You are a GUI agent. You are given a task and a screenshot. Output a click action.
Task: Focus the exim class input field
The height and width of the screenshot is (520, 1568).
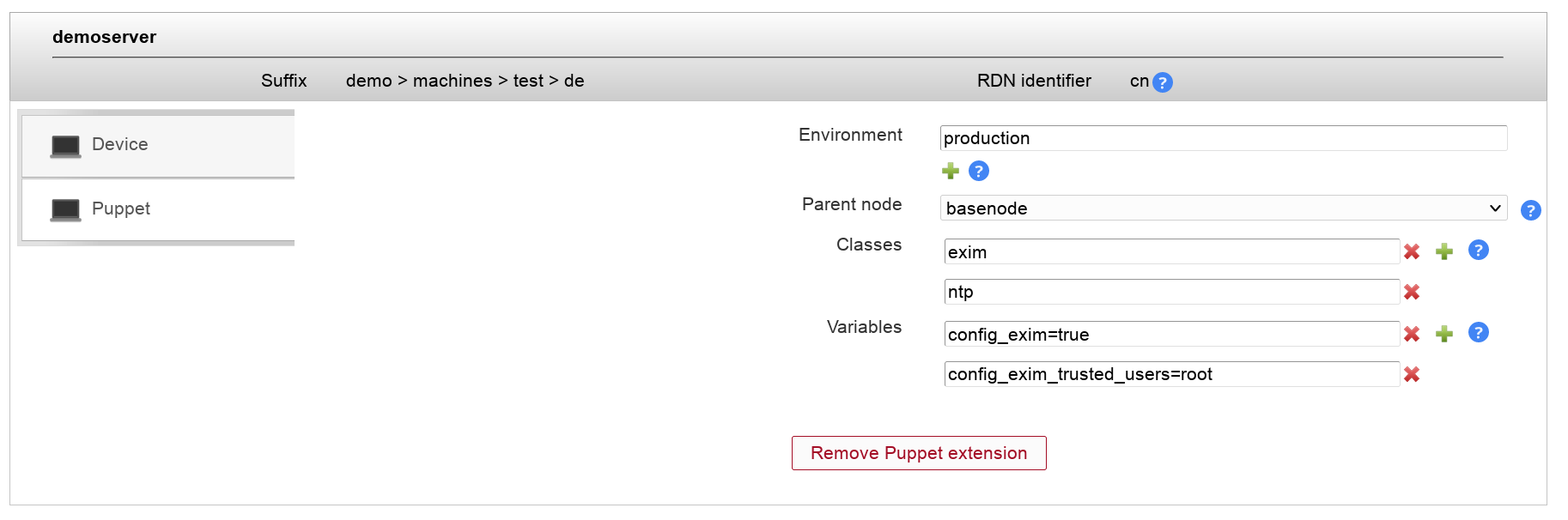coord(1171,252)
